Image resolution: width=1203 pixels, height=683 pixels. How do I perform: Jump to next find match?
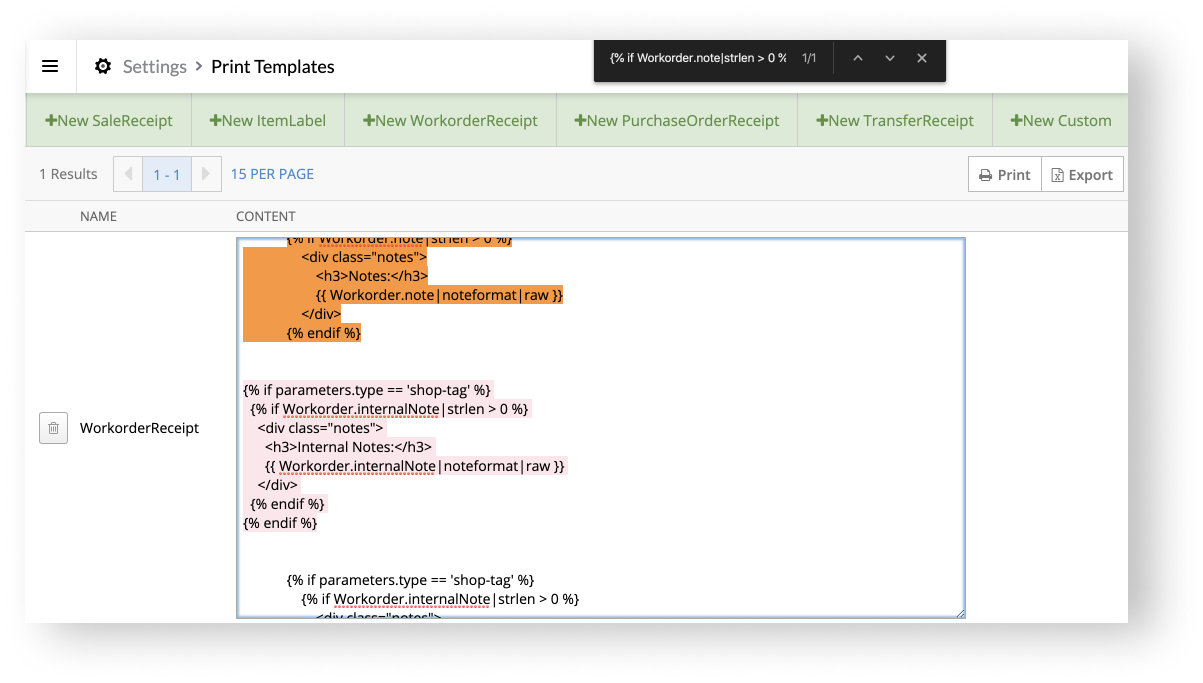[890, 58]
